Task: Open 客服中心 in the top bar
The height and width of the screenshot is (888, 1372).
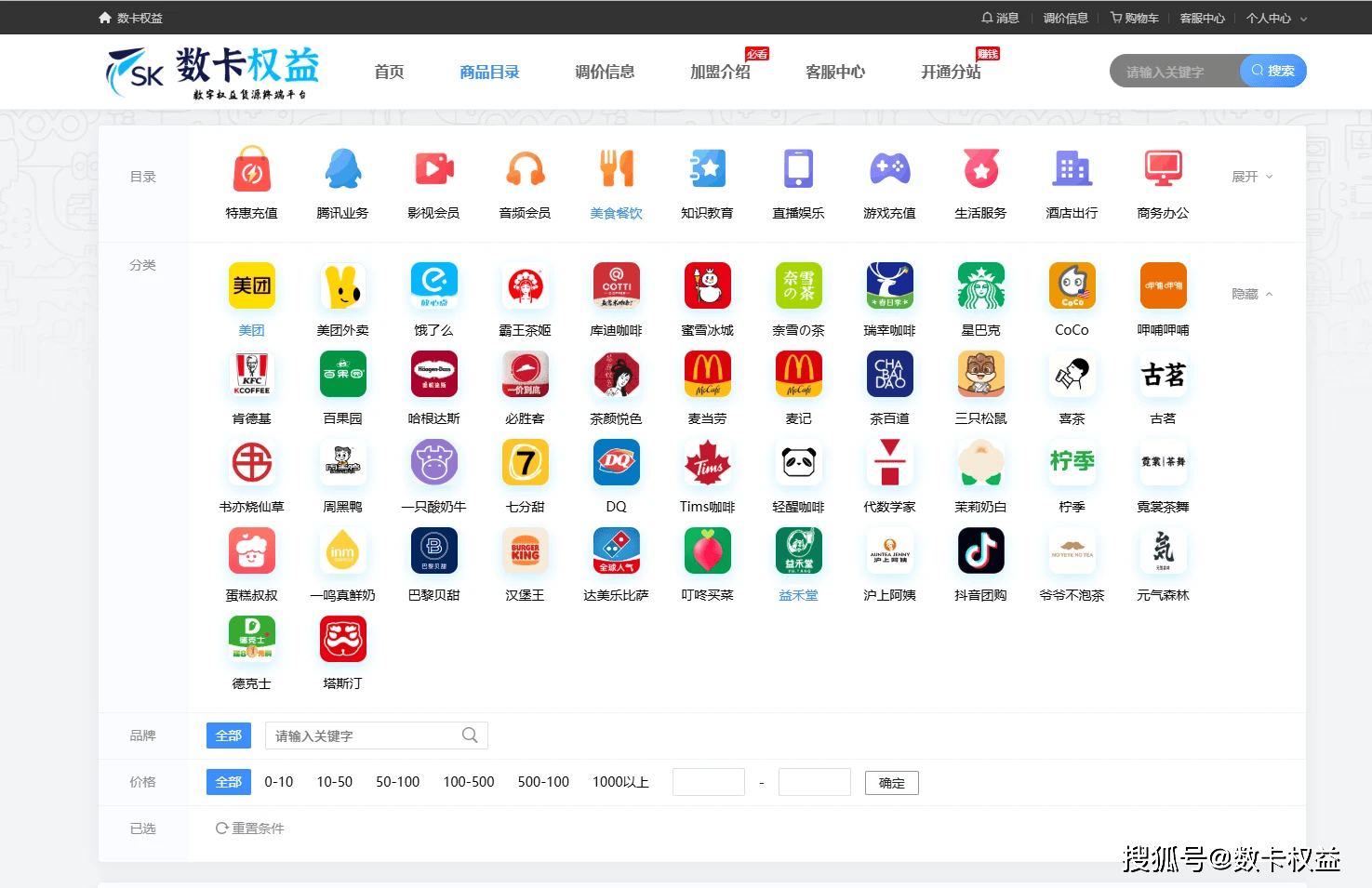Action: 1202,18
